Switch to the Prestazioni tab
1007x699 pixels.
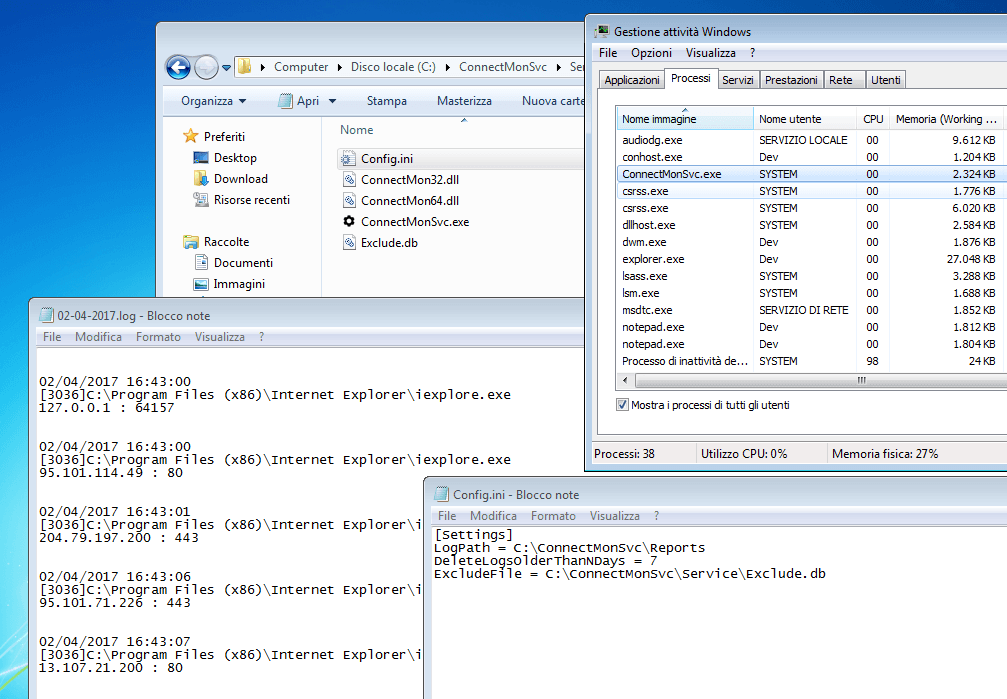click(x=791, y=80)
